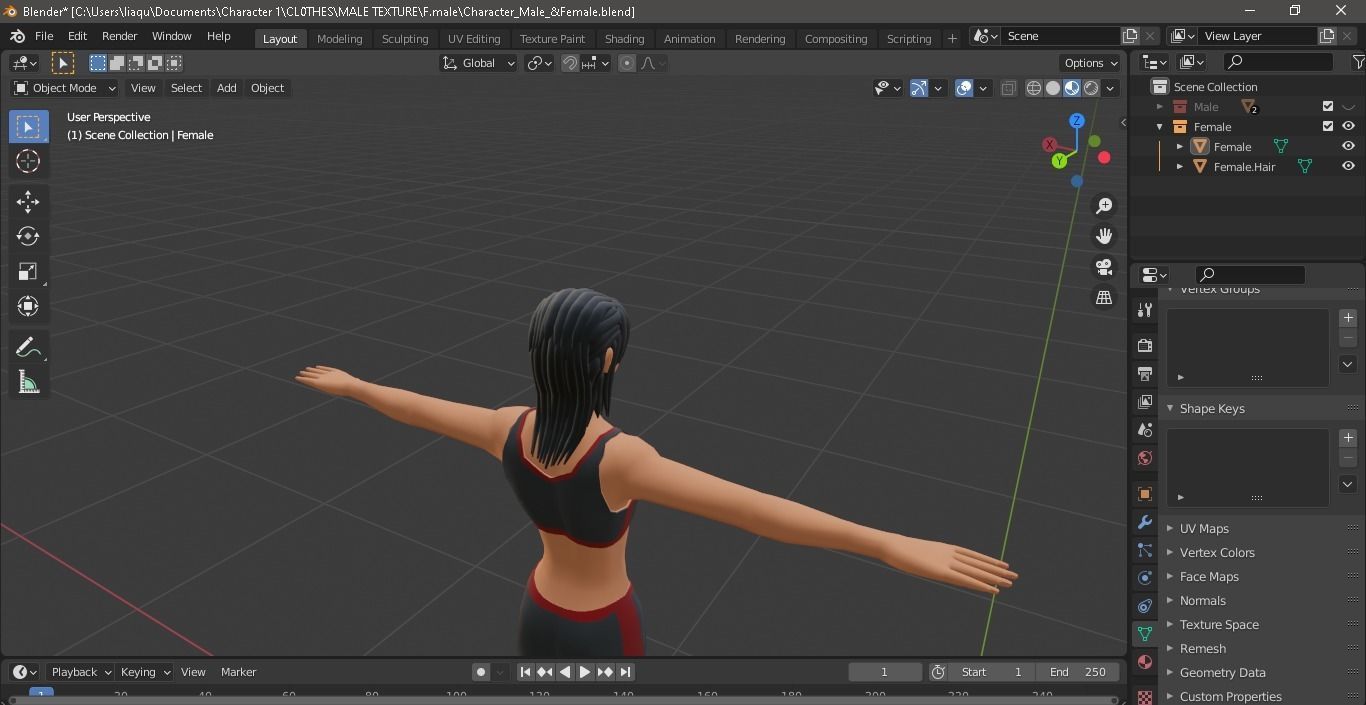This screenshot has height=705, width=1366.
Task: Hide the Female collection via eye icon
Action: (x=1348, y=126)
